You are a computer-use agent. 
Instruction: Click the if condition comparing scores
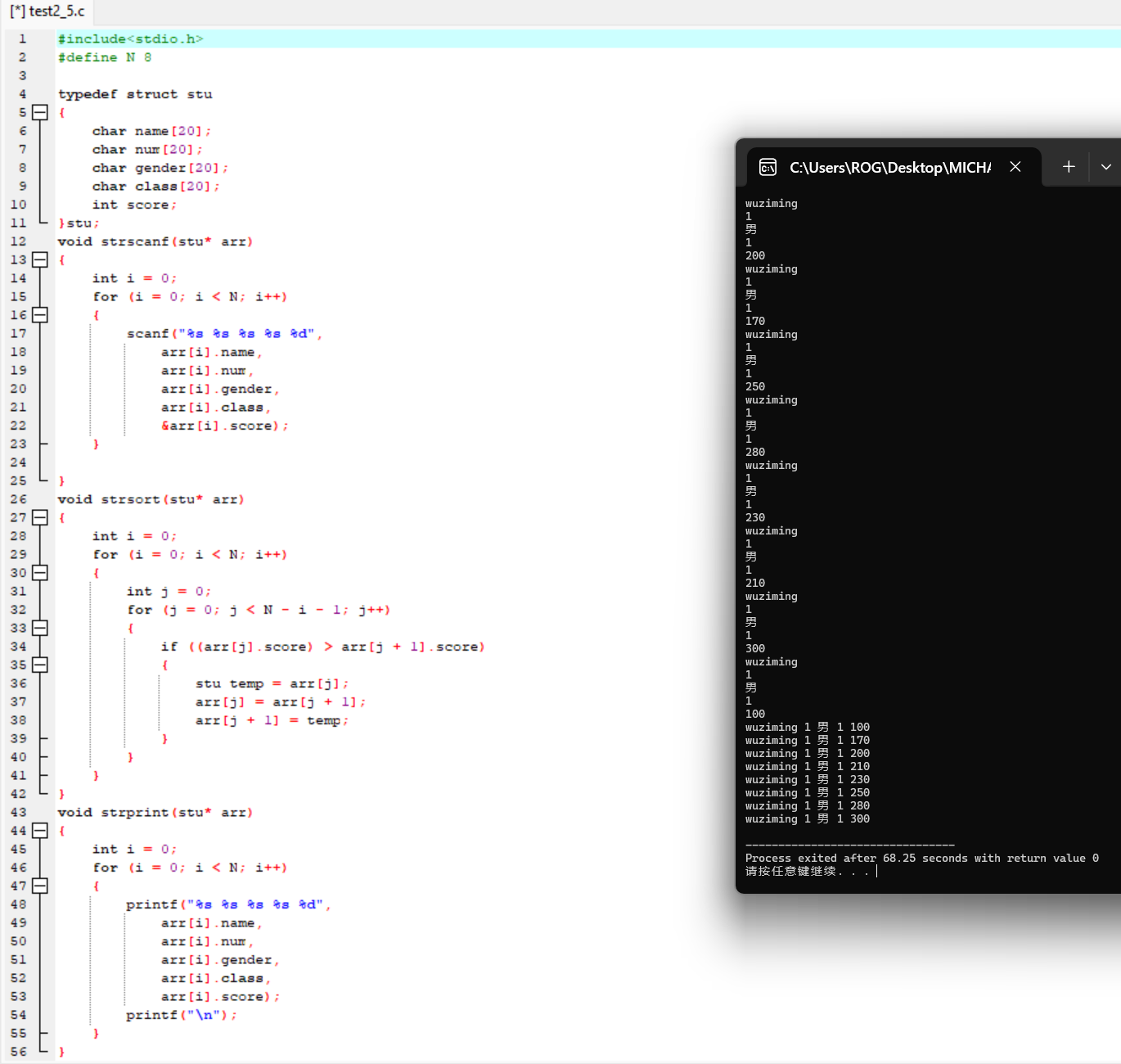pyautogui.click(x=323, y=647)
